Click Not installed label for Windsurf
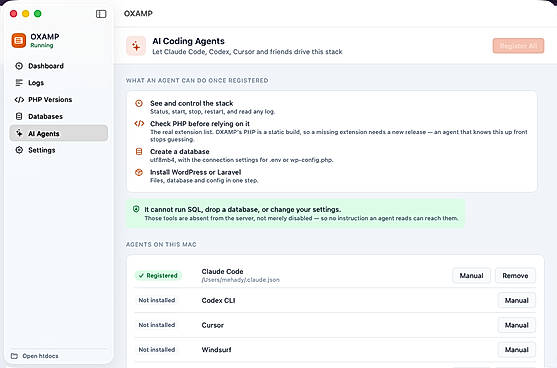This screenshot has height=368, width=557. tap(157, 350)
